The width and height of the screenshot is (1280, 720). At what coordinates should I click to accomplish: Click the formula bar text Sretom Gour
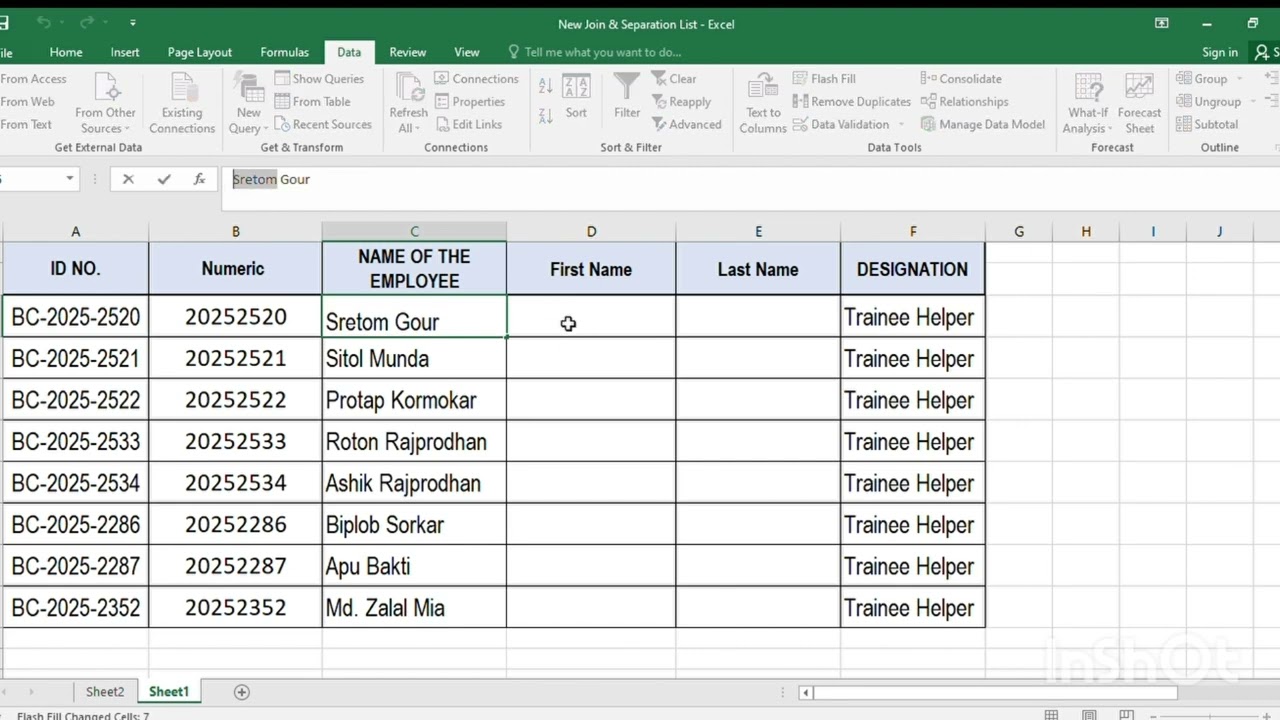tap(271, 179)
